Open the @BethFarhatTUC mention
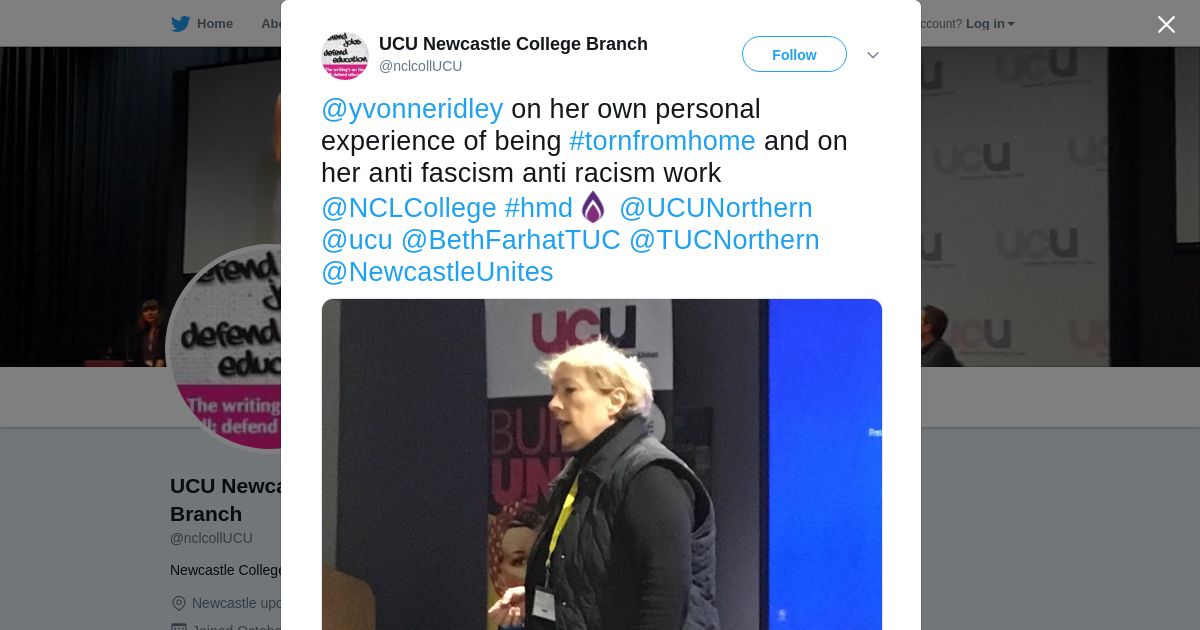 [x=511, y=240]
